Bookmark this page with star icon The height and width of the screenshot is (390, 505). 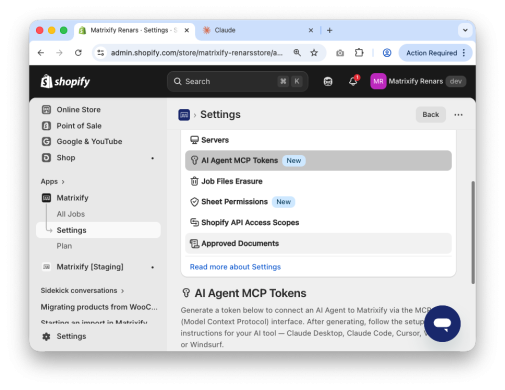tap(314, 53)
